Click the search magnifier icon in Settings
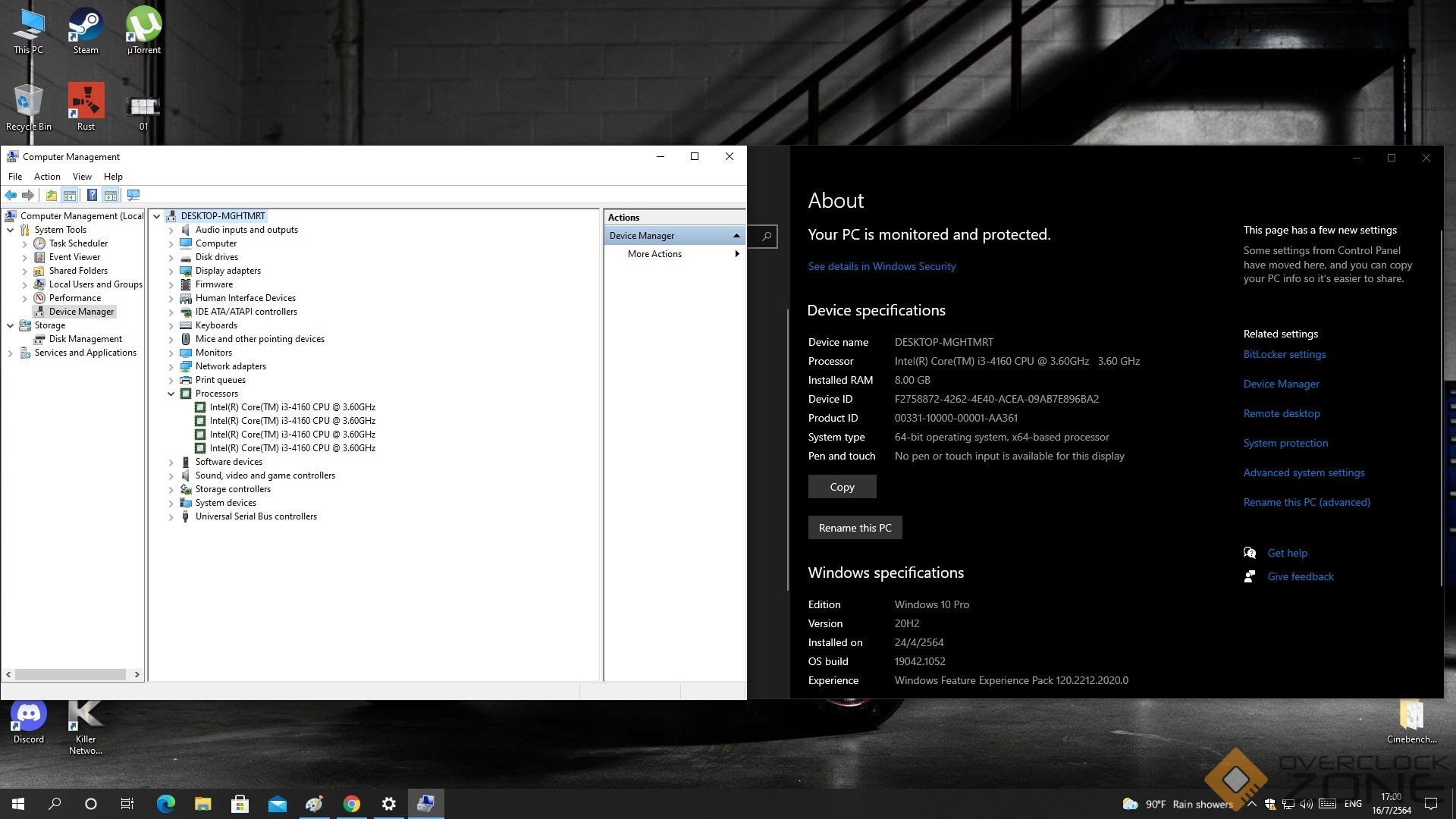Screen dimensions: 1456x819 pyautogui.click(x=767, y=237)
